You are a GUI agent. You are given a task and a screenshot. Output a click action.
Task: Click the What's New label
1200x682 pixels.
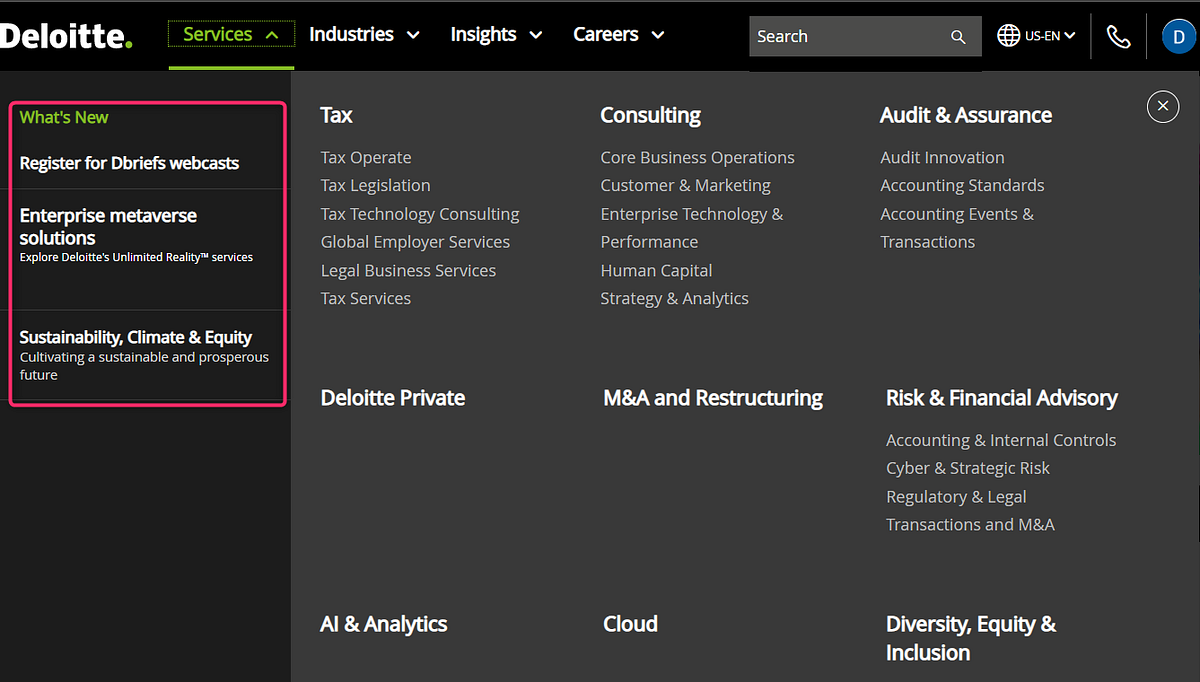(64, 117)
